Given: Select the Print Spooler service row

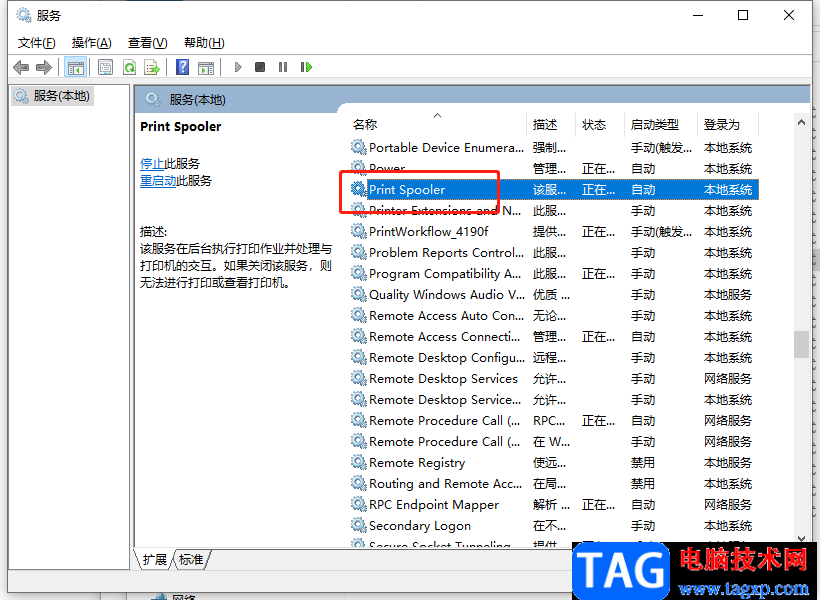Looking at the screenshot, I should (x=554, y=189).
